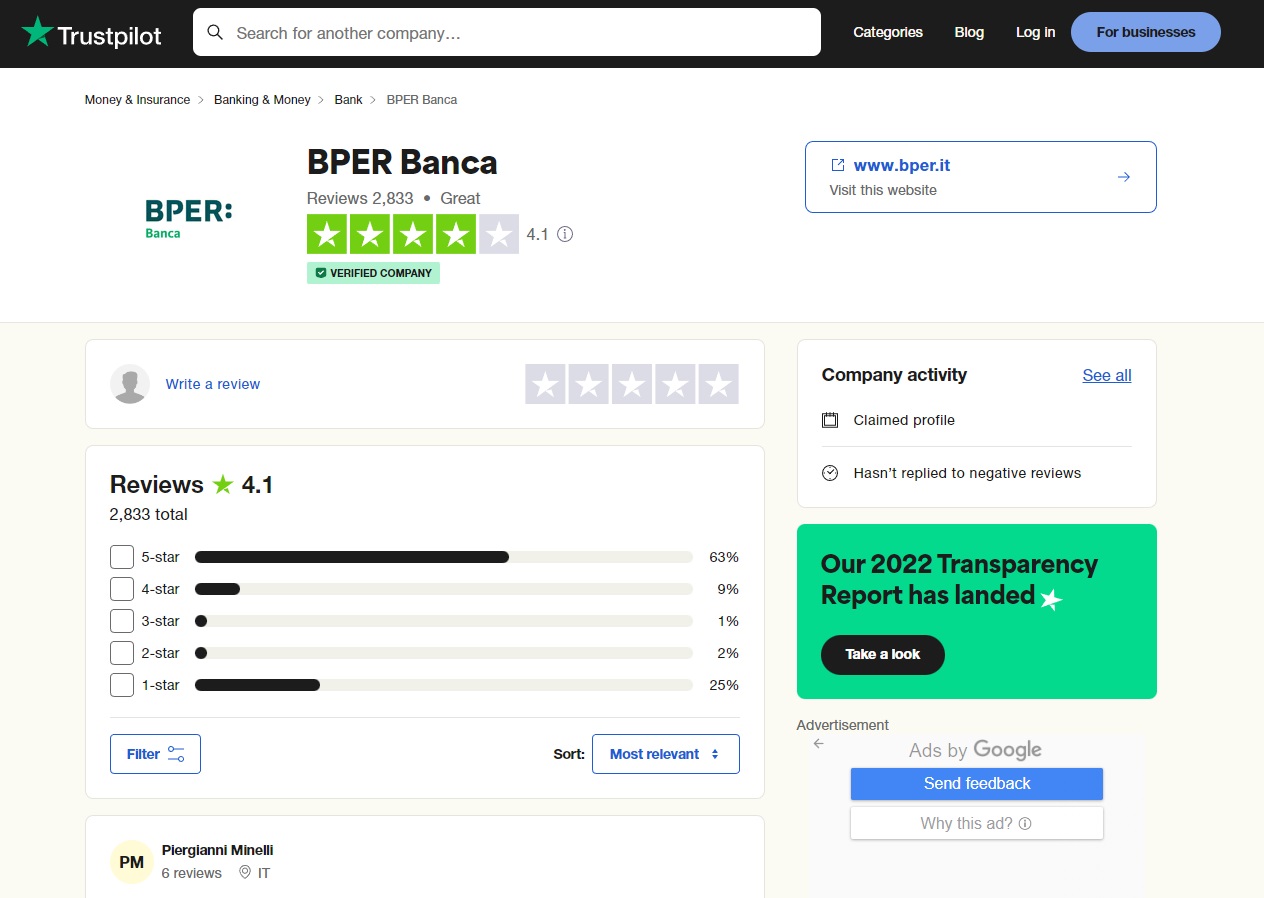Tick the 2-star filter checkbox

122,653
